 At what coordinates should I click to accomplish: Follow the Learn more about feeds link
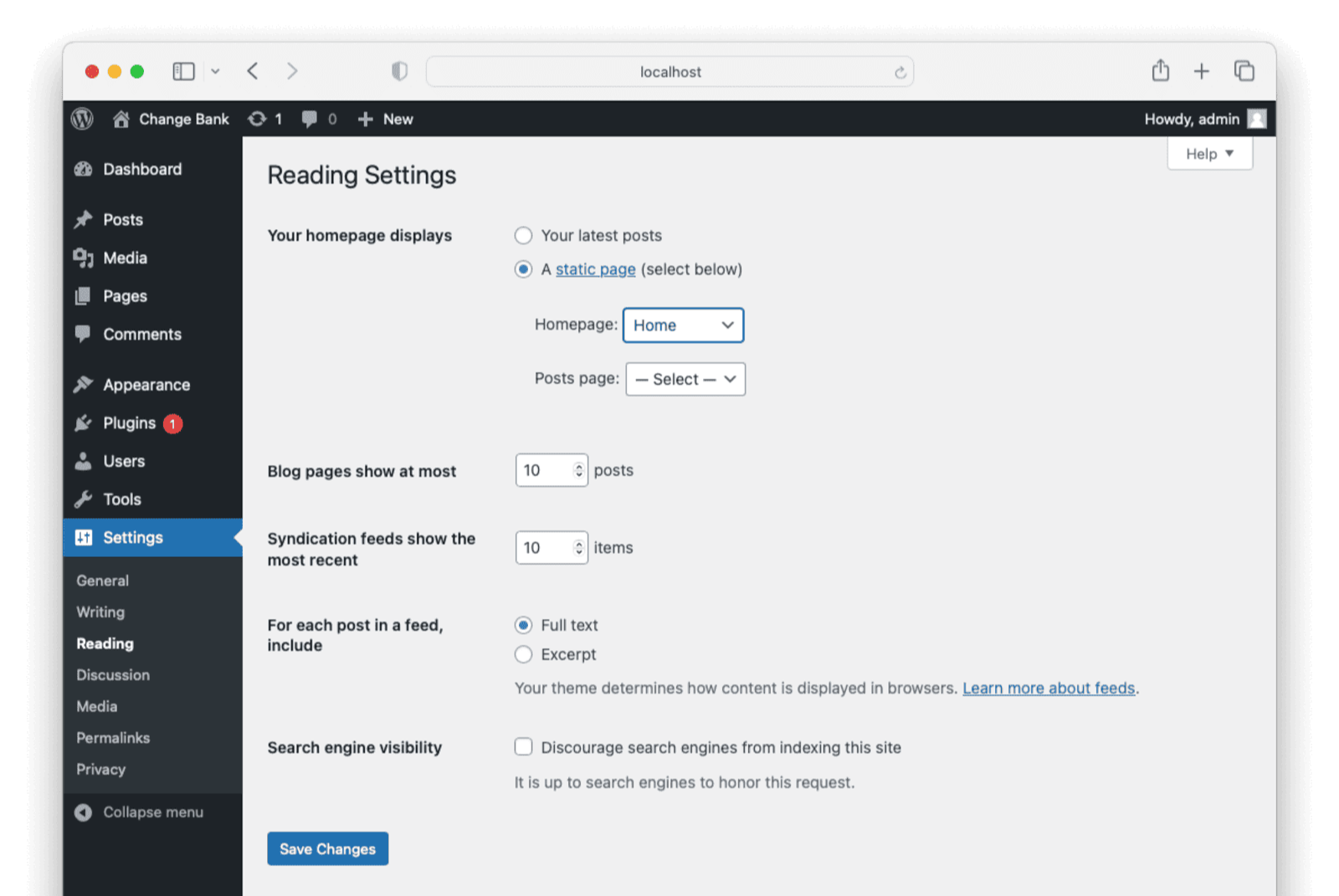pyautogui.click(x=1049, y=688)
